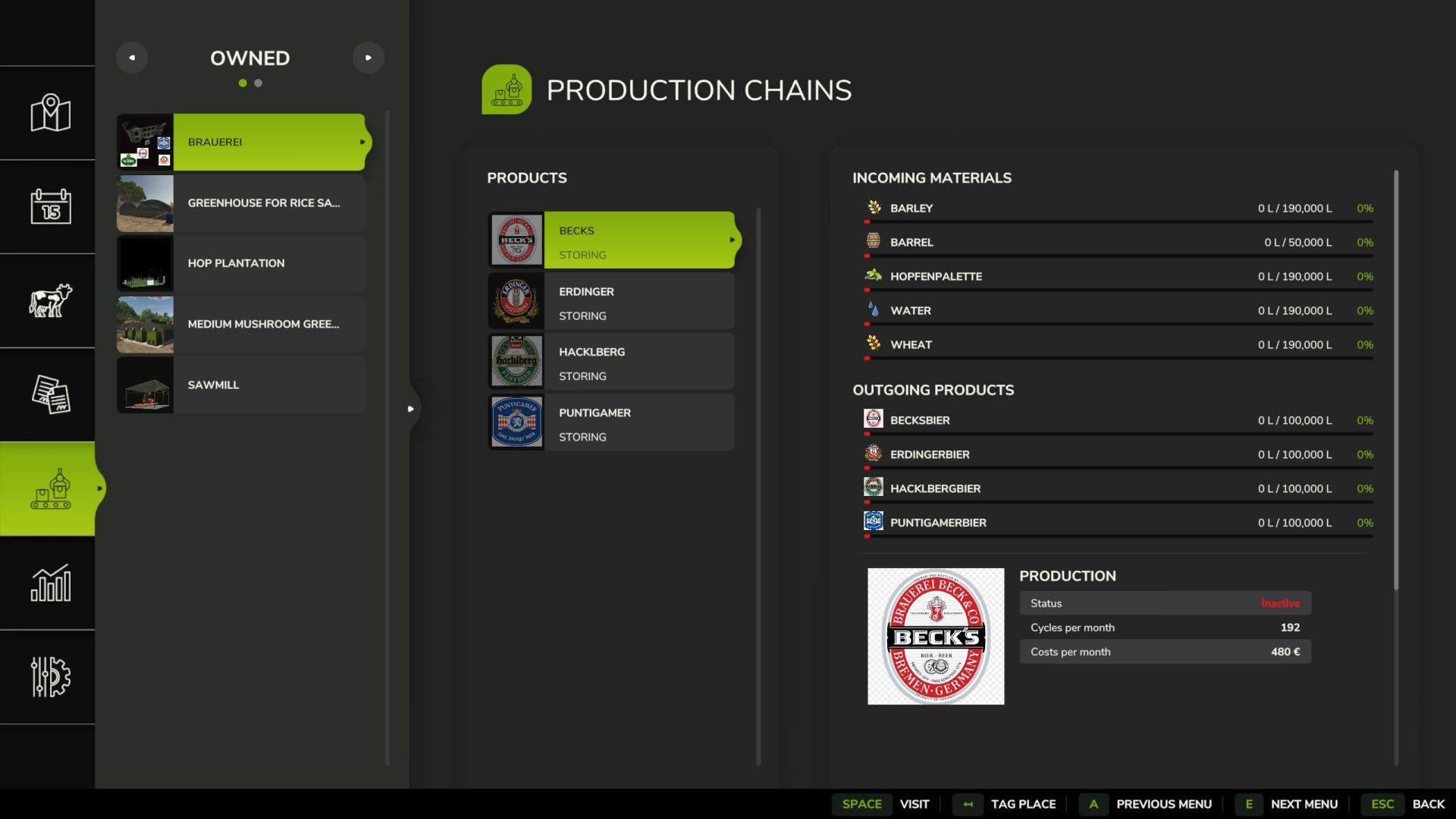This screenshot has width=1456, height=819.
Task: Go to previous category with left arrow
Action: pyautogui.click(x=132, y=58)
